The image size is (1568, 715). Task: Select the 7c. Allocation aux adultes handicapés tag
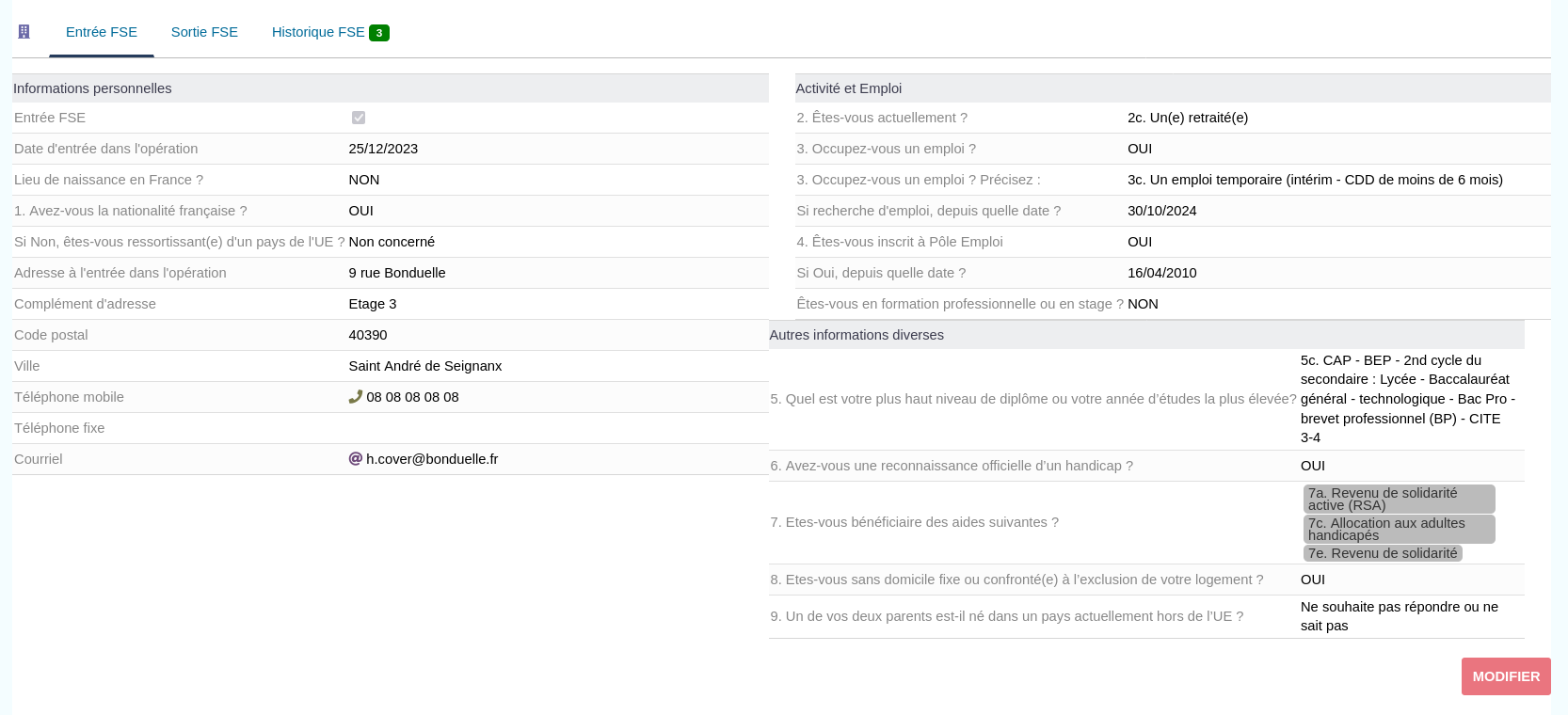(1399, 529)
